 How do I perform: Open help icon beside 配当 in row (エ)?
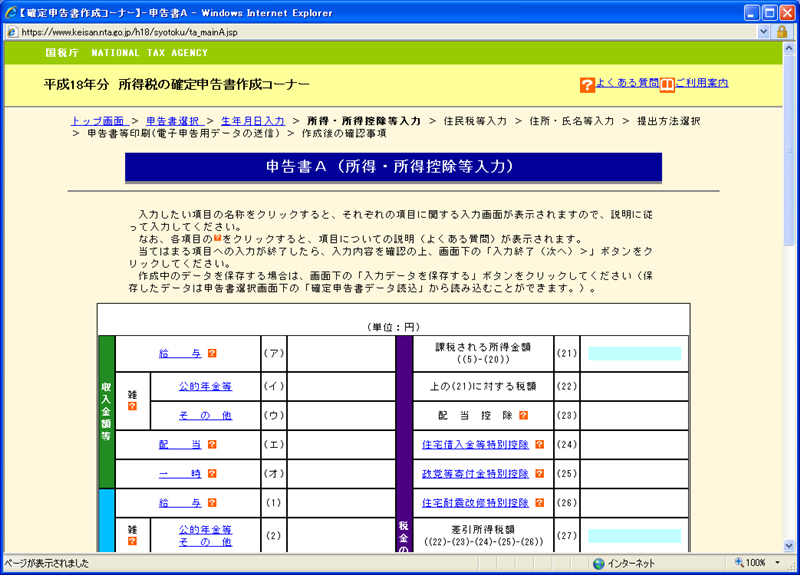click(212, 444)
